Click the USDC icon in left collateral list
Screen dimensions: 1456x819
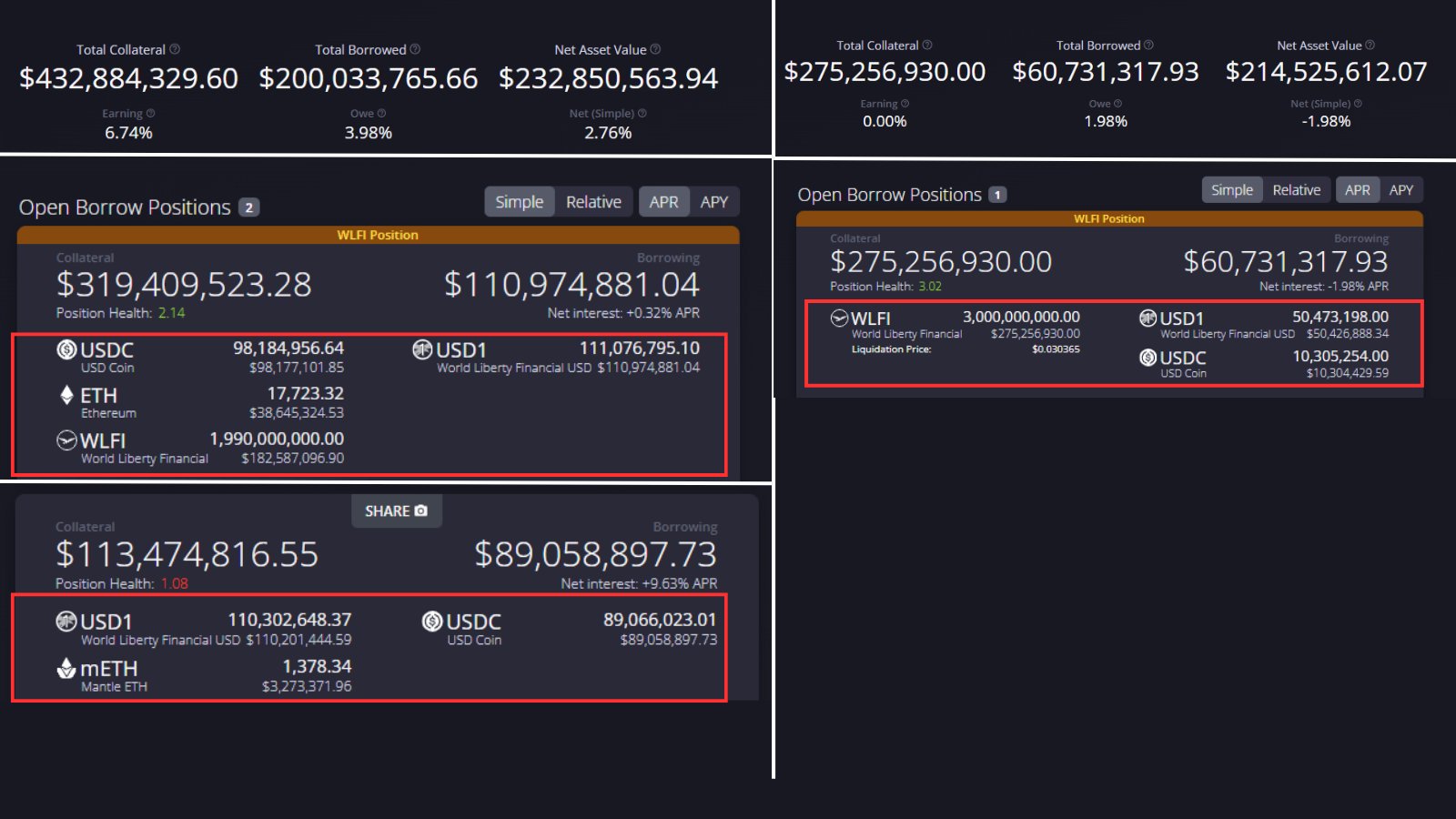point(66,349)
